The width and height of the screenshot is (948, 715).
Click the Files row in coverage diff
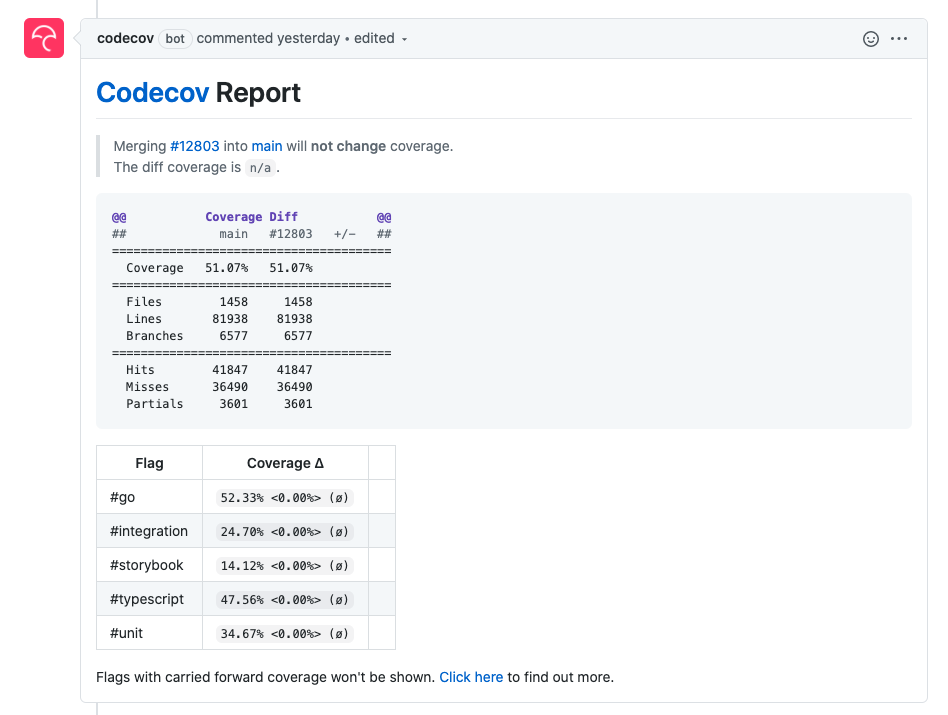(x=219, y=302)
